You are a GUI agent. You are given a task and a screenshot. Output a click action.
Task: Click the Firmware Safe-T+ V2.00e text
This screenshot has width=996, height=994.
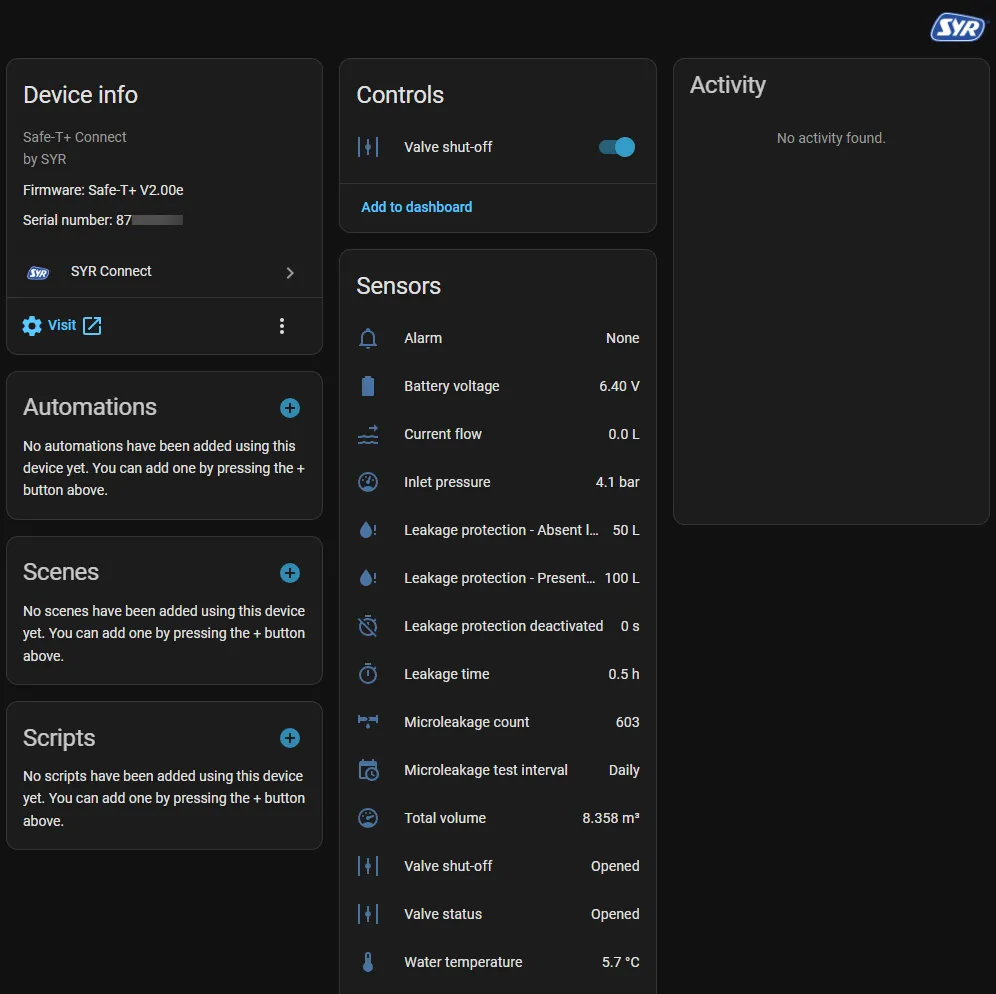[103, 190]
